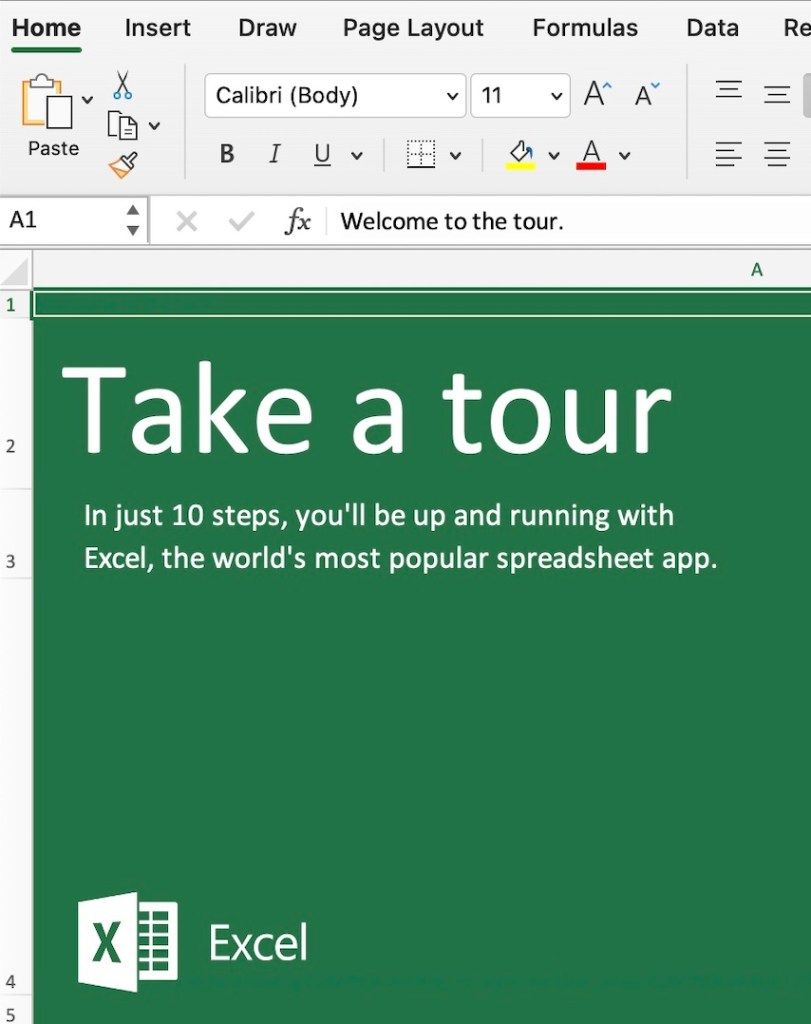Image resolution: width=811 pixels, height=1024 pixels.
Task: Click the Paste clipboard icon
Action: 47,102
